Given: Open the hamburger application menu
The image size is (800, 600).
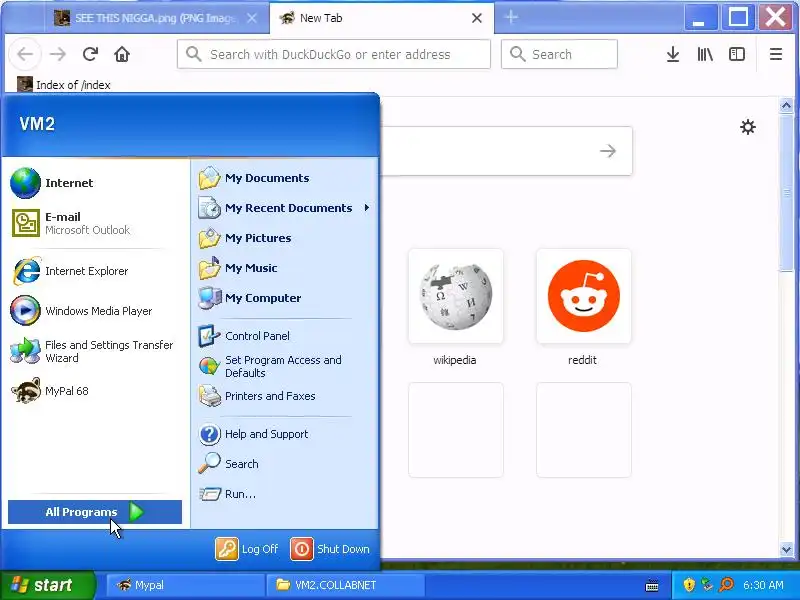Looking at the screenshot, I should coord(776,54).
